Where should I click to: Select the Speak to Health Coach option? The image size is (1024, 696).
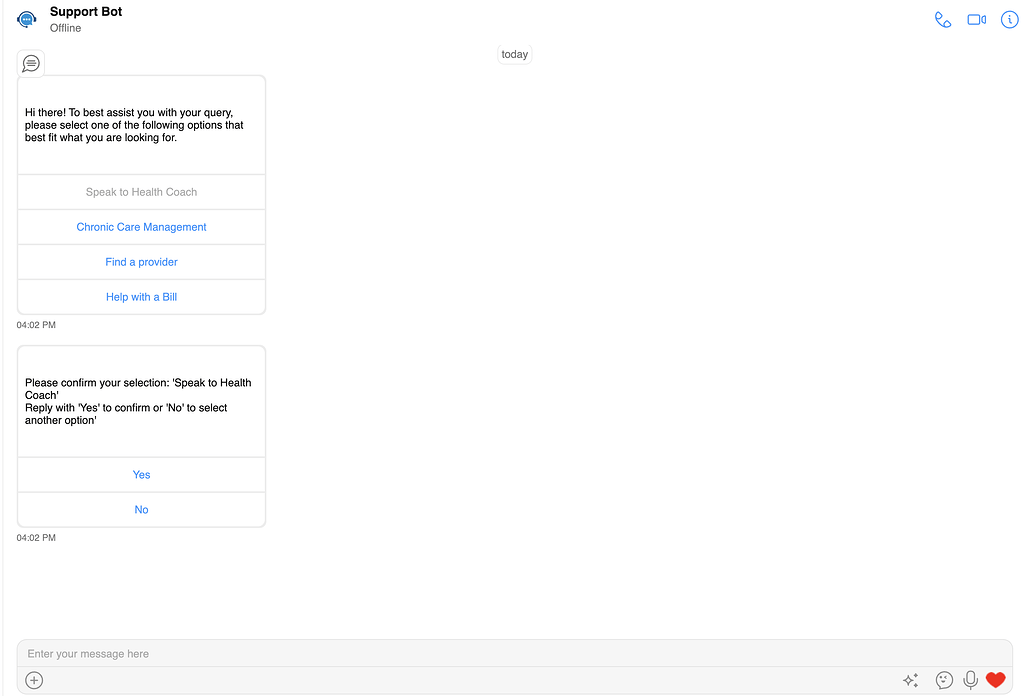[141, 192]
